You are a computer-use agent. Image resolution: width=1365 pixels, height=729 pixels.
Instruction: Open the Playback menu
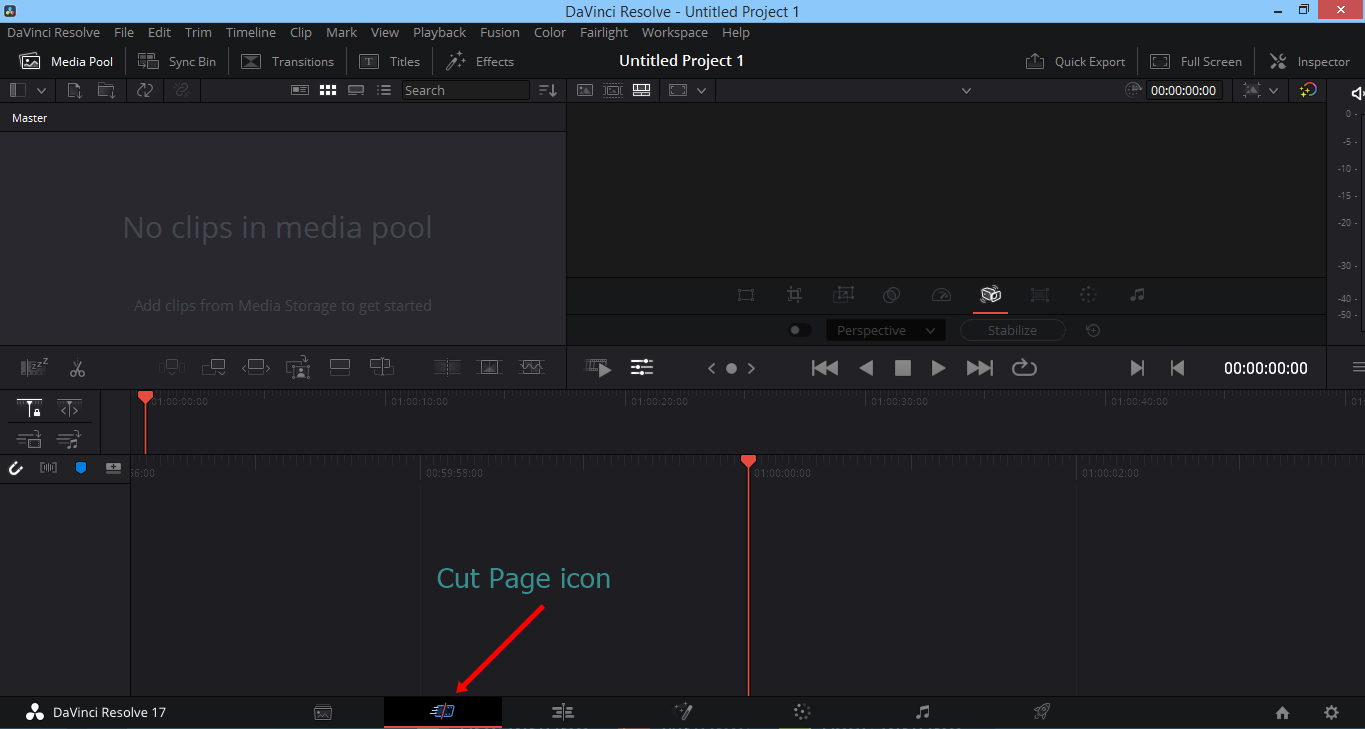coord(440,32)
